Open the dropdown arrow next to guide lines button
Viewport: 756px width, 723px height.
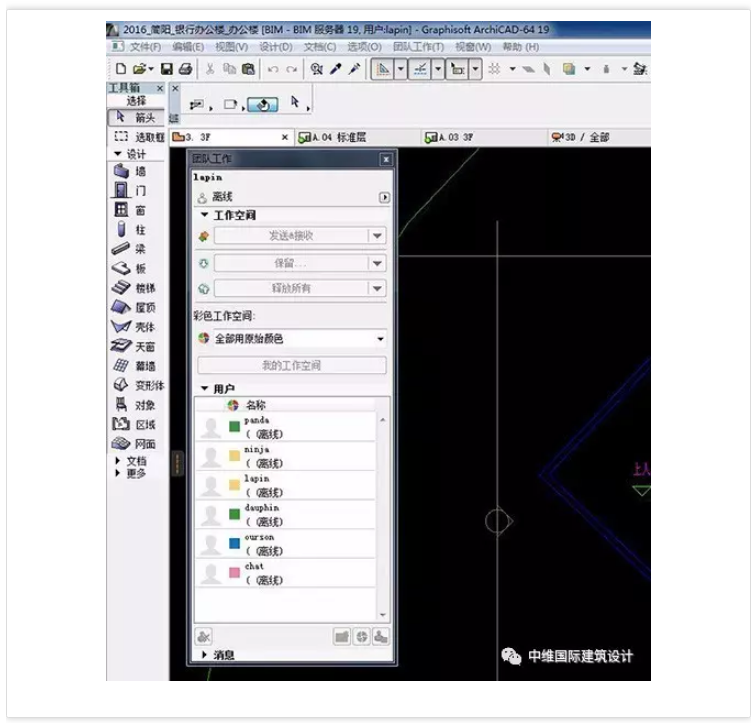pyautogui.click(x=401, y=69)
